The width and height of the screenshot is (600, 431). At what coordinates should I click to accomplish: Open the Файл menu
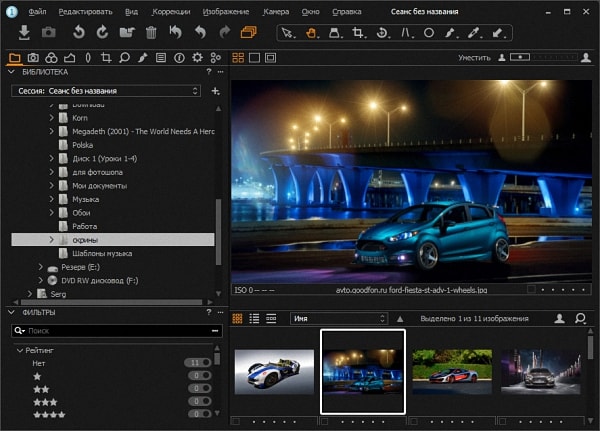click(x=38, y=12)
